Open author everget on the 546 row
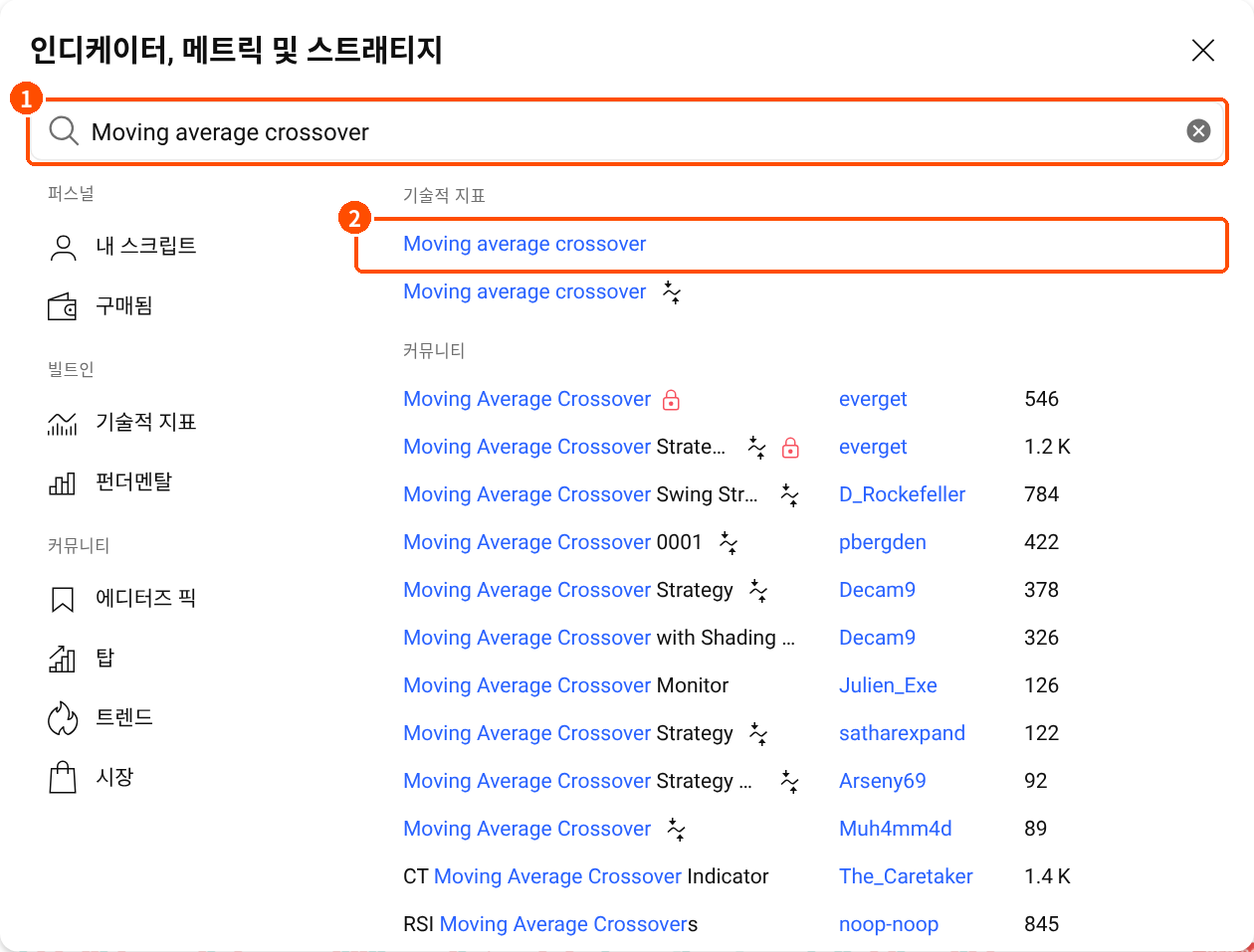The image size is (1254, 952). tap(873, 399)
